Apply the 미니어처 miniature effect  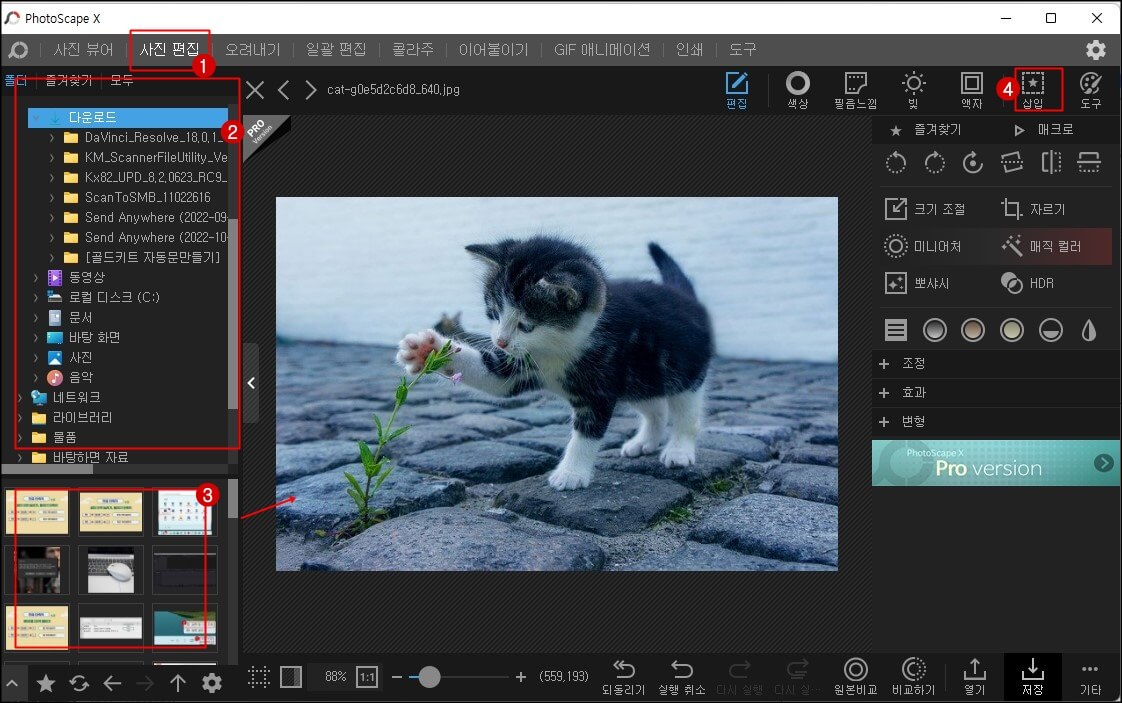coord(923,246)
